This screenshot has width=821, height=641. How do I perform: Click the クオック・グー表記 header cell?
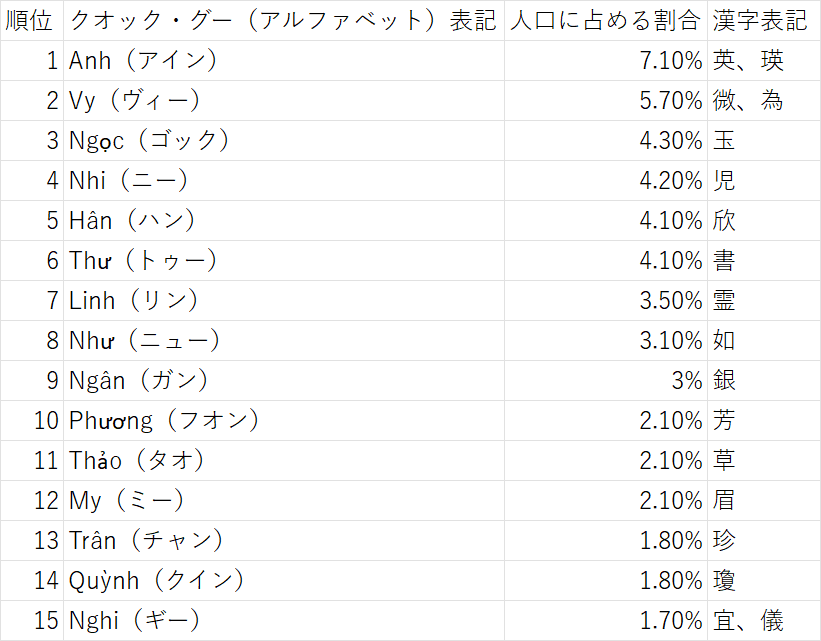[284, 20]
